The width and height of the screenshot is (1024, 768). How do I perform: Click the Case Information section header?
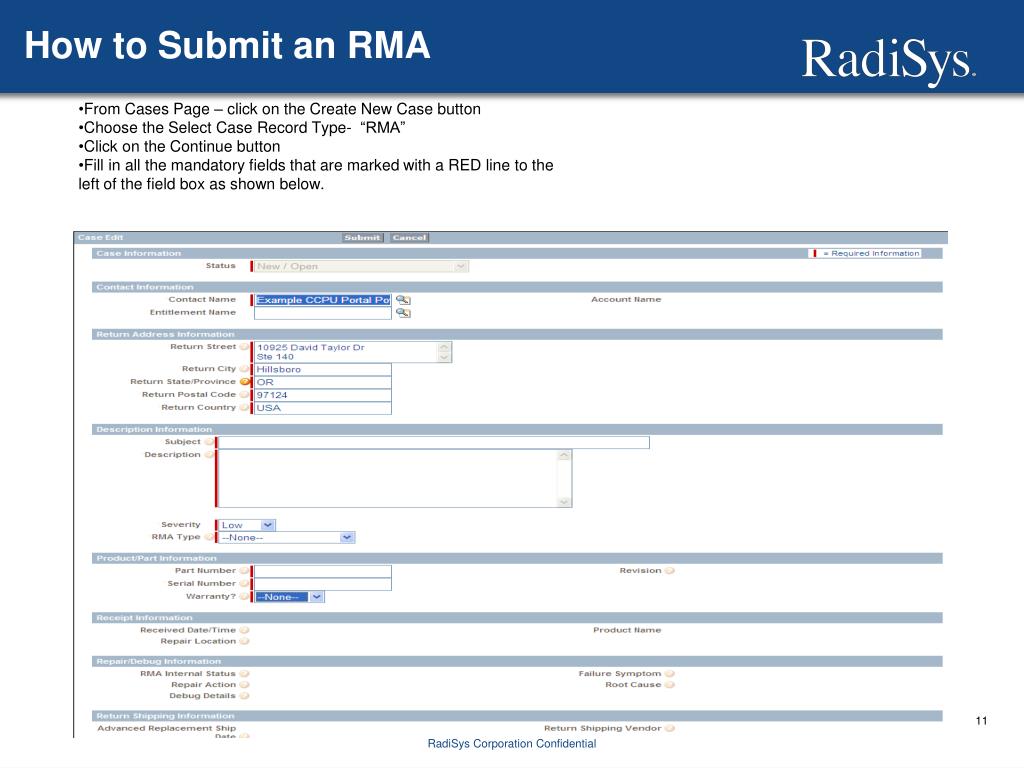(517, 253)
